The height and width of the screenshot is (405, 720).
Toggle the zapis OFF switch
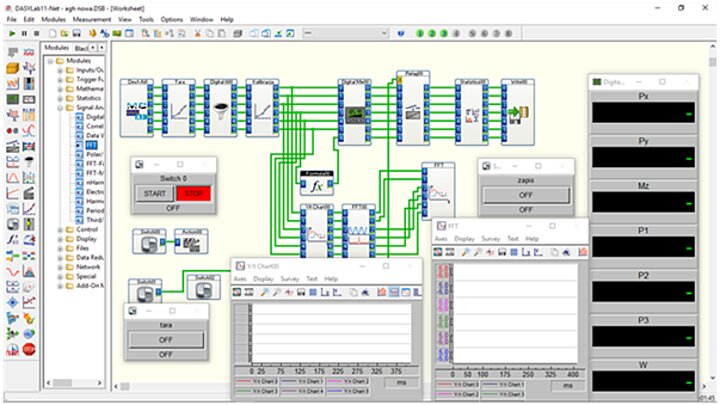524,196
